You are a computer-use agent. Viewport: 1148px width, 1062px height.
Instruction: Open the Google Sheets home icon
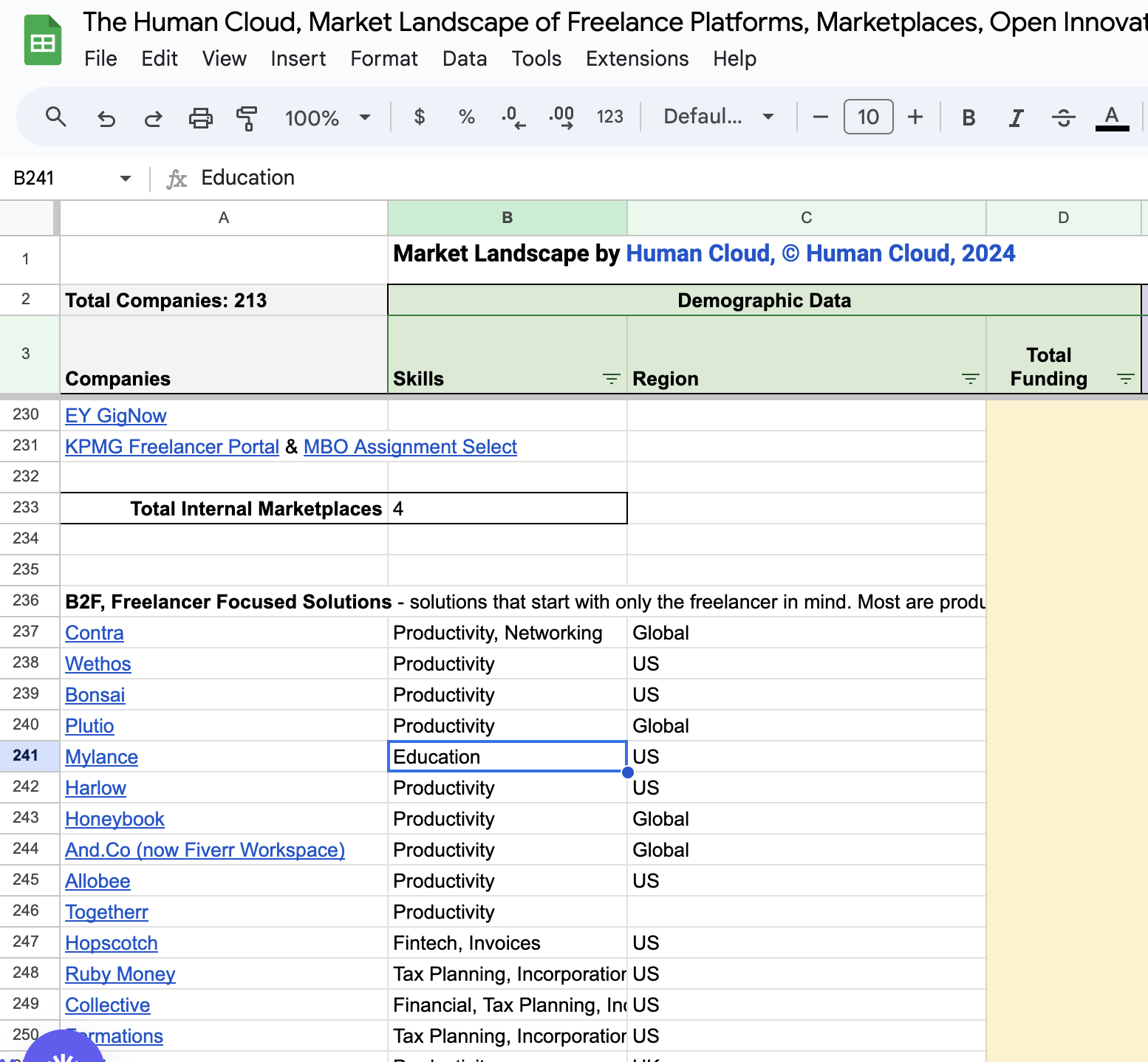click(42, 41)
